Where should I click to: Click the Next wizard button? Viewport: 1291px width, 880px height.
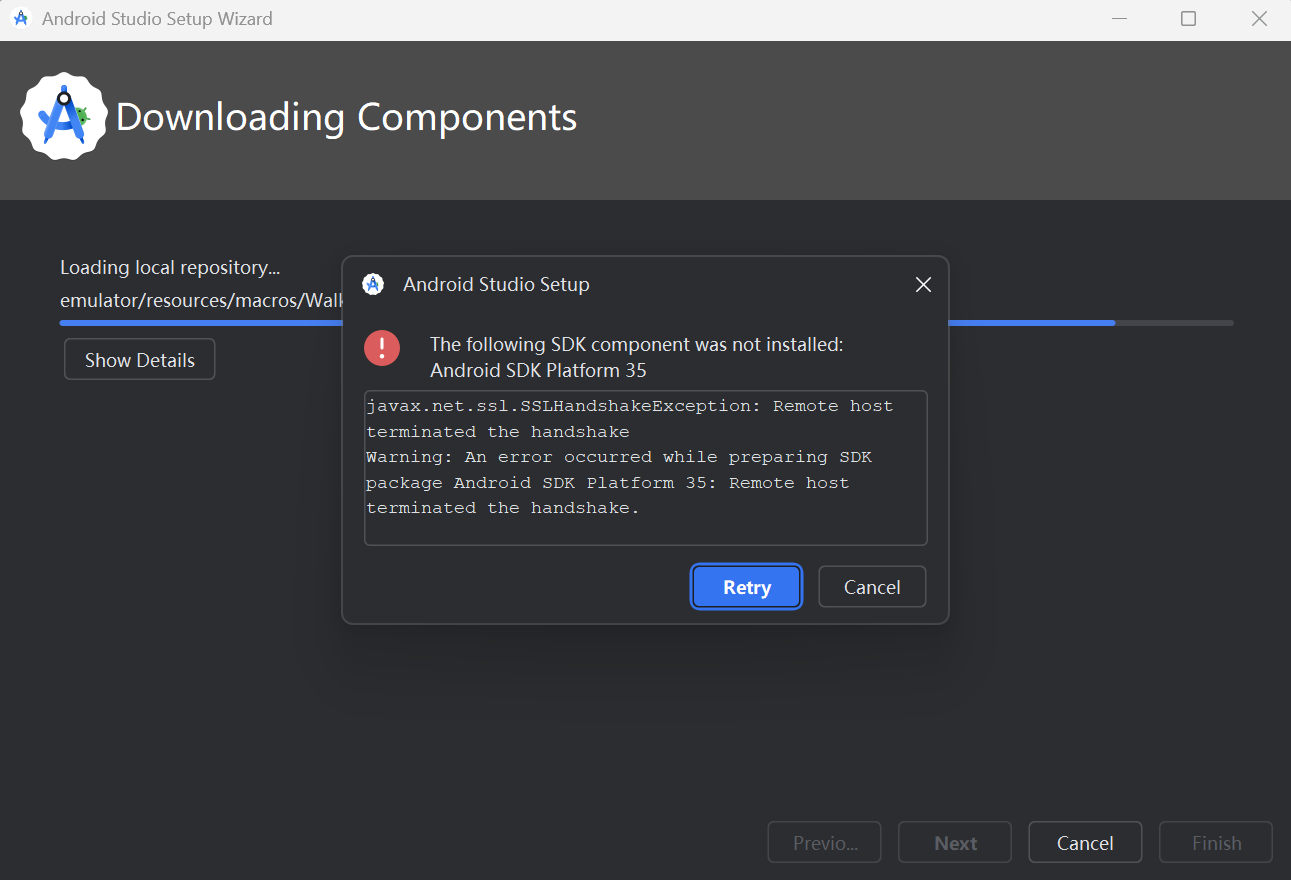click(955, 843)
